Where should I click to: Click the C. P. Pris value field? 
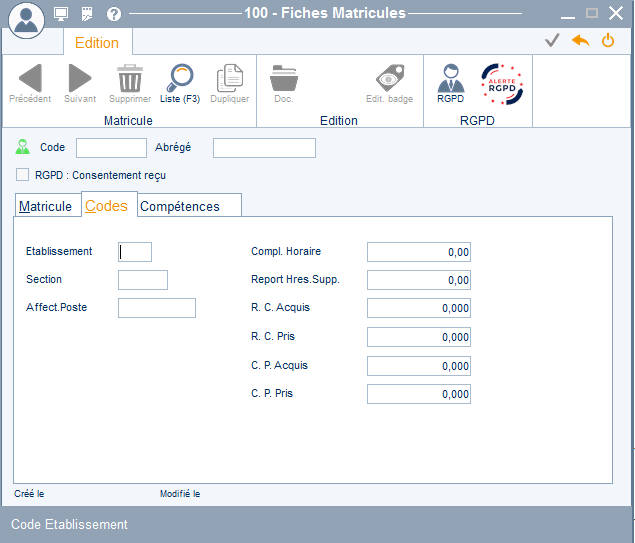tap(419, 394)
